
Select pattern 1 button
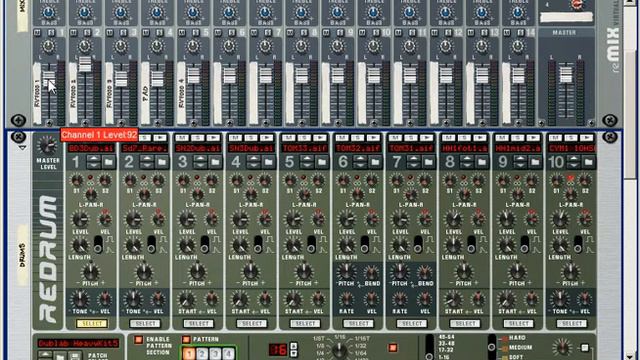(189, 353)
